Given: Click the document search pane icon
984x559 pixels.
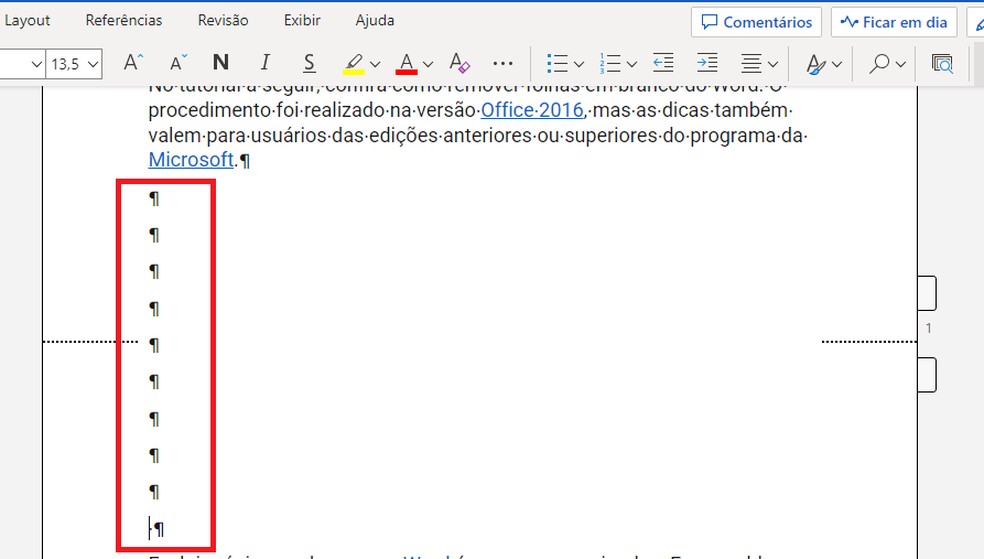Looking at the screenshot, I should 942,63.
